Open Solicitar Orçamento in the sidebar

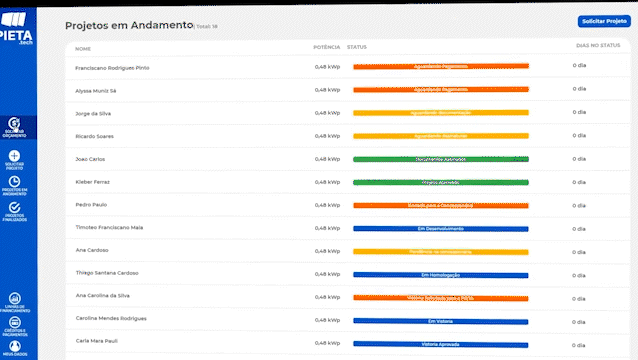[x=15, y=127]
